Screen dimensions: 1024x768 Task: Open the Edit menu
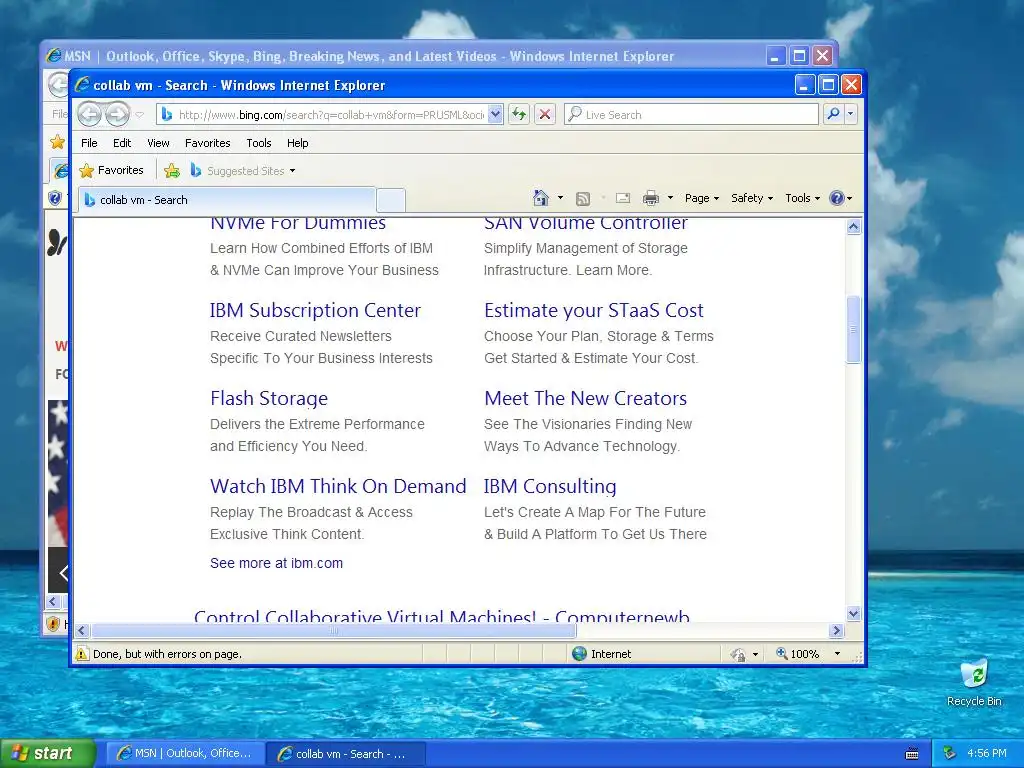point(121,143)
